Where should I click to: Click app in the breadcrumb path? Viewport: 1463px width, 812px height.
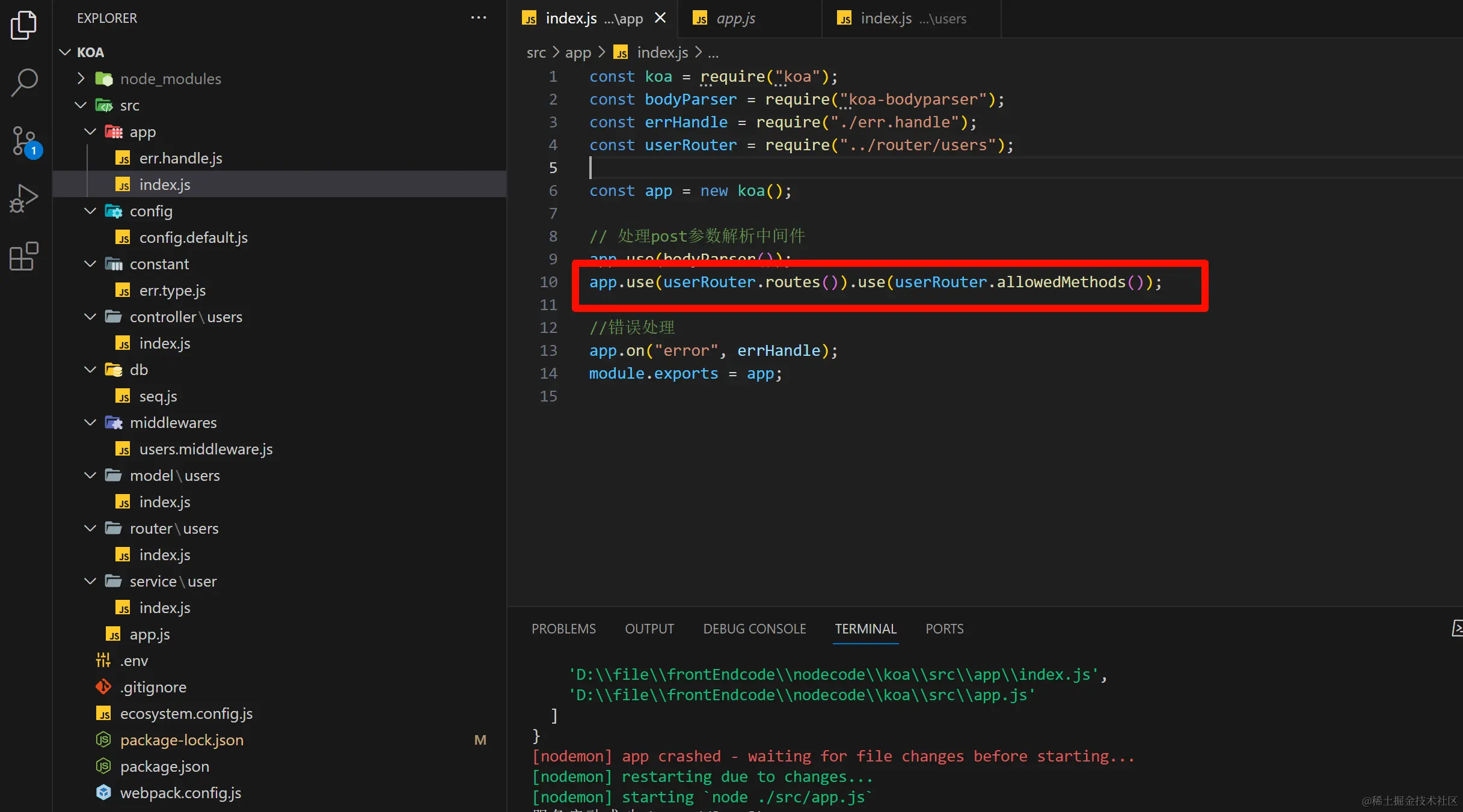[x=578, y=53]
